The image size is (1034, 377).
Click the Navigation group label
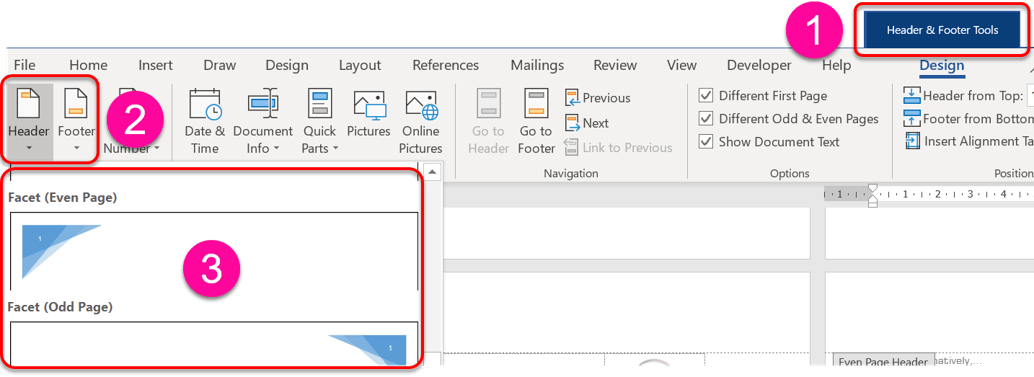[x=570, y=173]
